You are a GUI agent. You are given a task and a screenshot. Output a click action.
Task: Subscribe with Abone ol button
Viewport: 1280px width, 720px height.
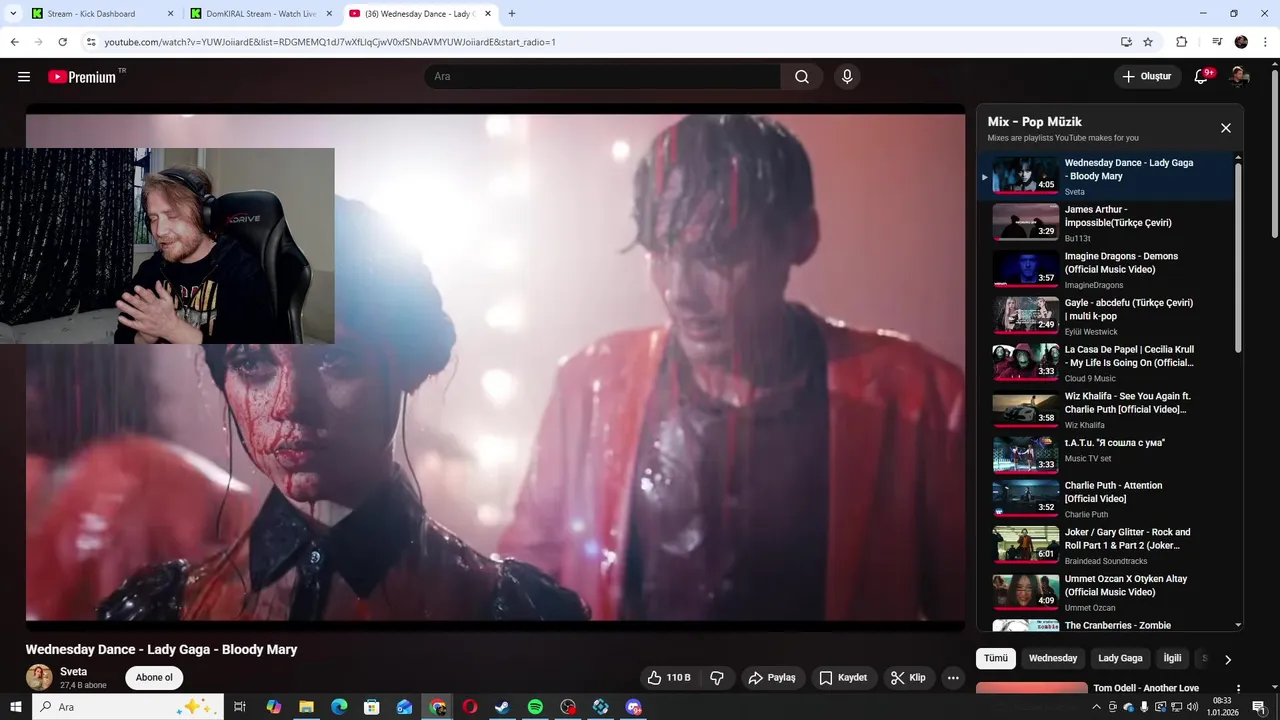[154, 678]
